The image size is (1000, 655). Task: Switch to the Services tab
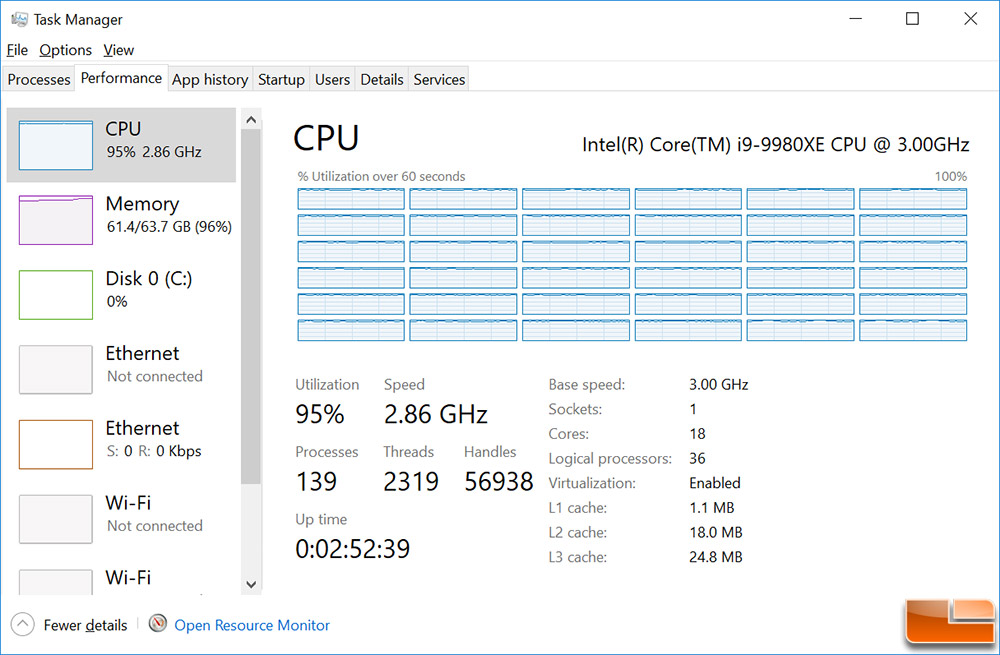pos(439,80)
